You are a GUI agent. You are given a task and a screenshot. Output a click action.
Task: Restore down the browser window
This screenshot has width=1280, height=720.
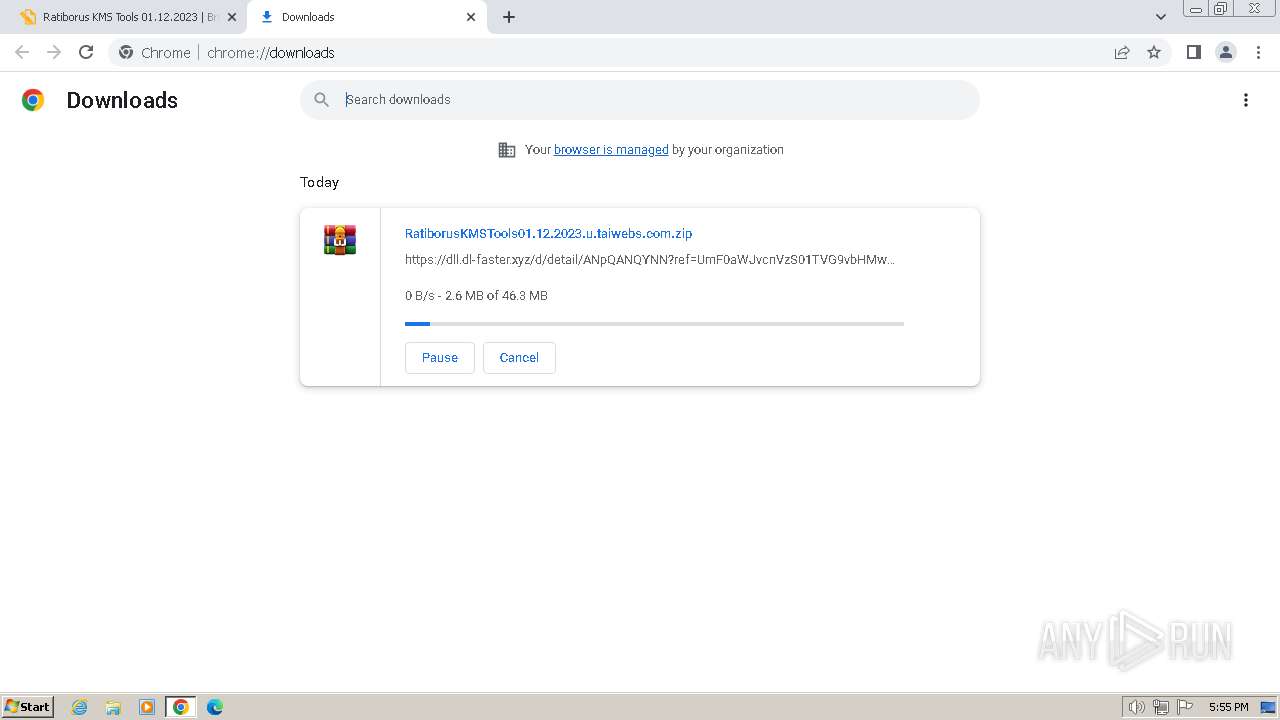click(x=1221, y=8)
